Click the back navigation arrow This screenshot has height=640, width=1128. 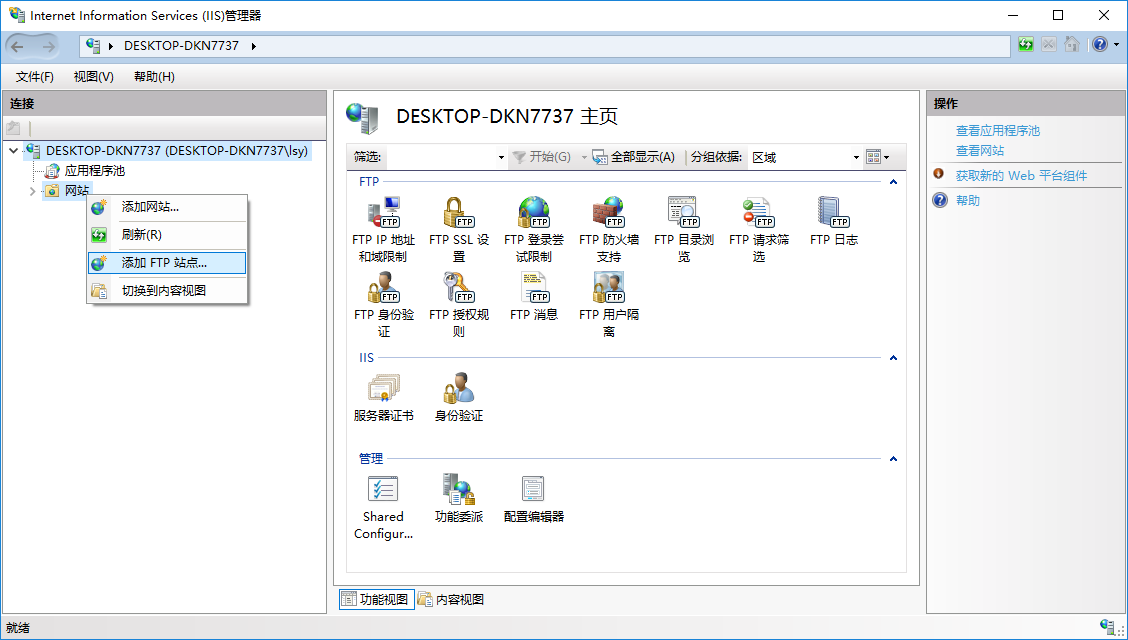click(x=17, y=47)
